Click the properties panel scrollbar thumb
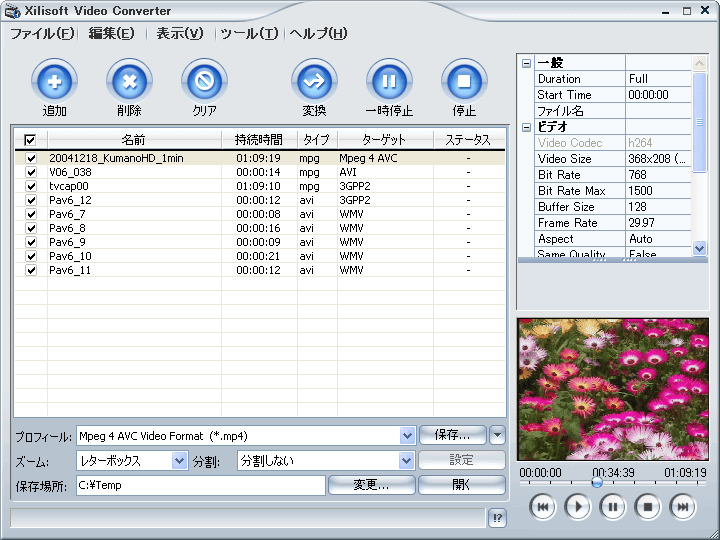The width and height of the screenshot is (720, 540). click(x=699, y=122)
